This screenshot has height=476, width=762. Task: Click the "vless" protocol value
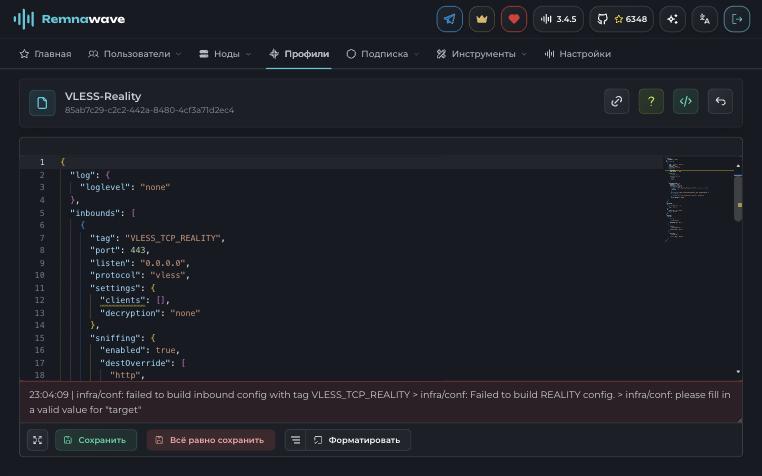coord(168,275)
